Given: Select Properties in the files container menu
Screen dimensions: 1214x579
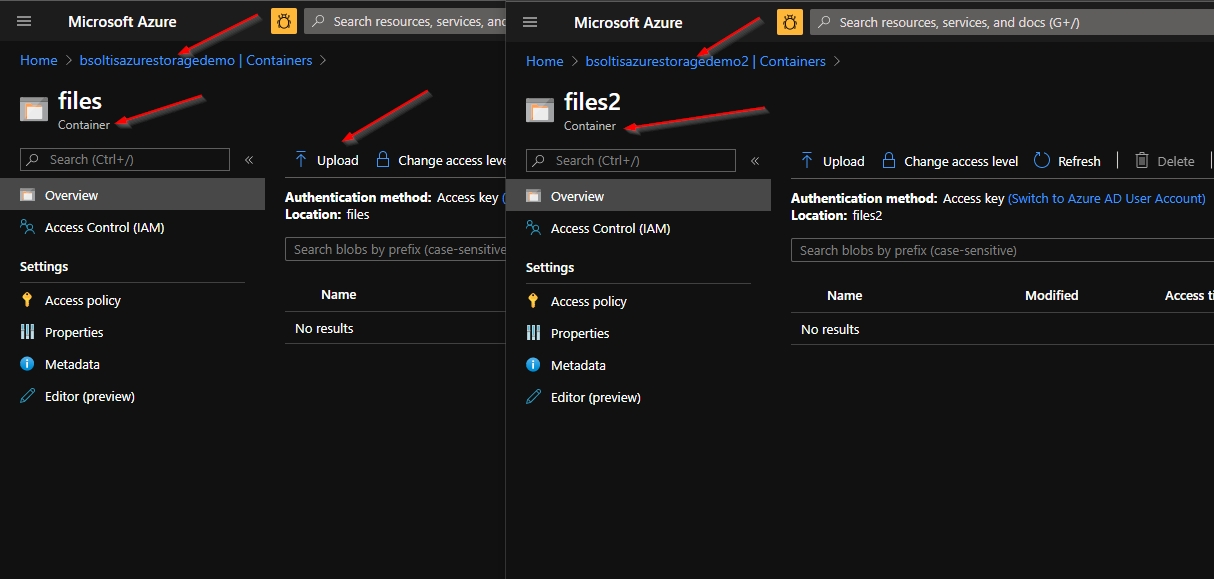Looking at the screenshot, I should (x=74, y=332).
